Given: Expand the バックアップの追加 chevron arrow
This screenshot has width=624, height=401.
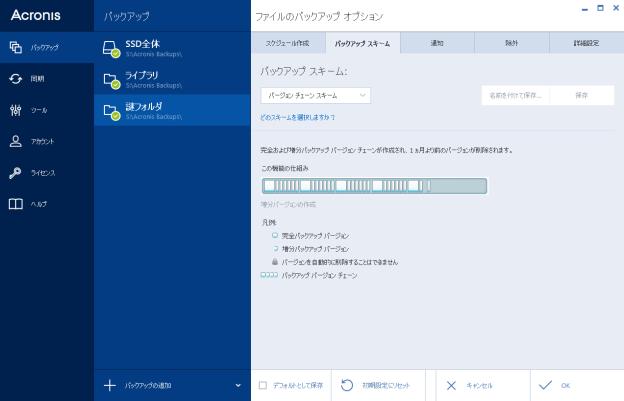Looking at the screenshot, I should [x=238, y=385].
